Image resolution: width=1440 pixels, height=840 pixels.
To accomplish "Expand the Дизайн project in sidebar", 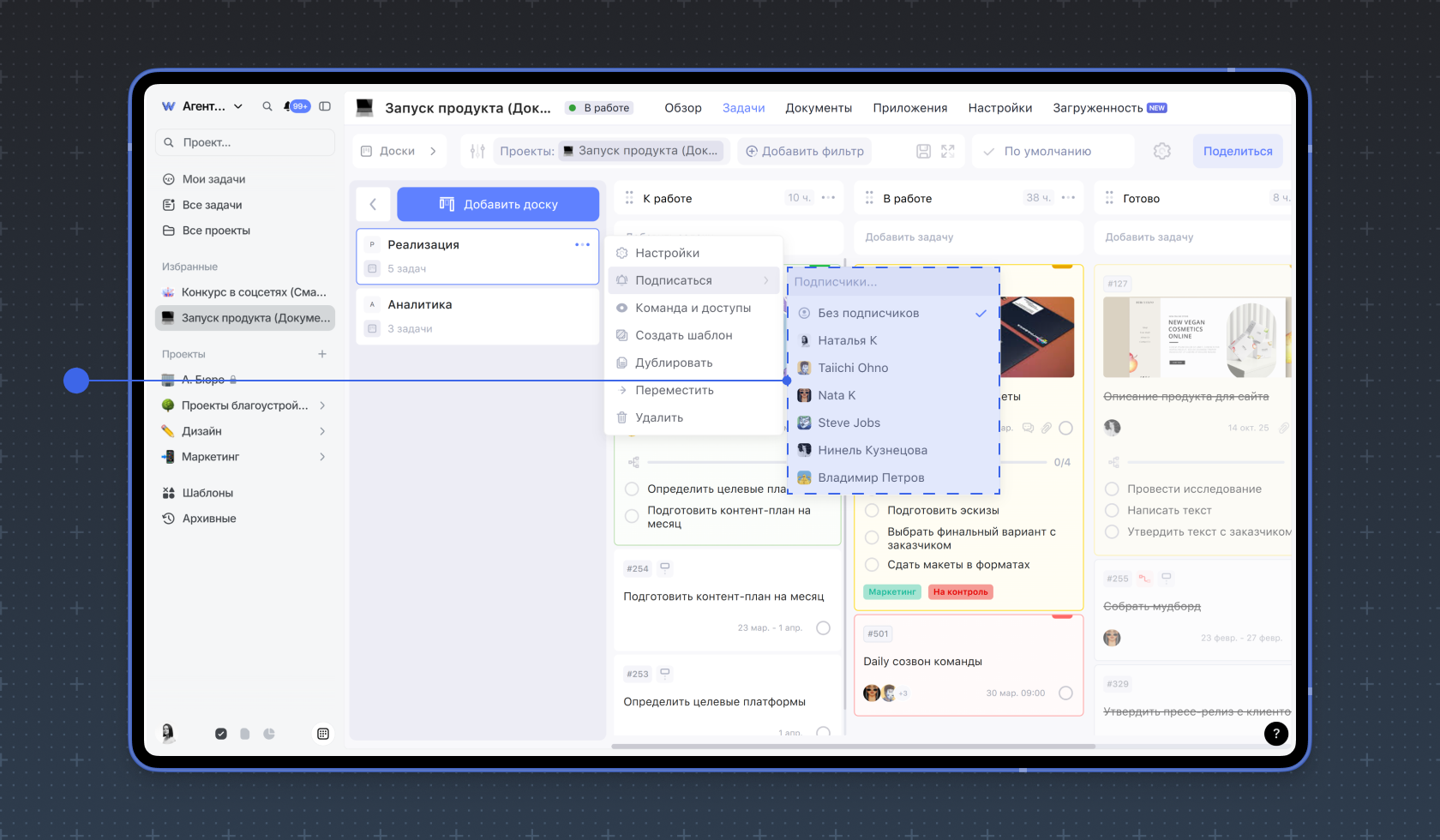I will coord(322,431).
